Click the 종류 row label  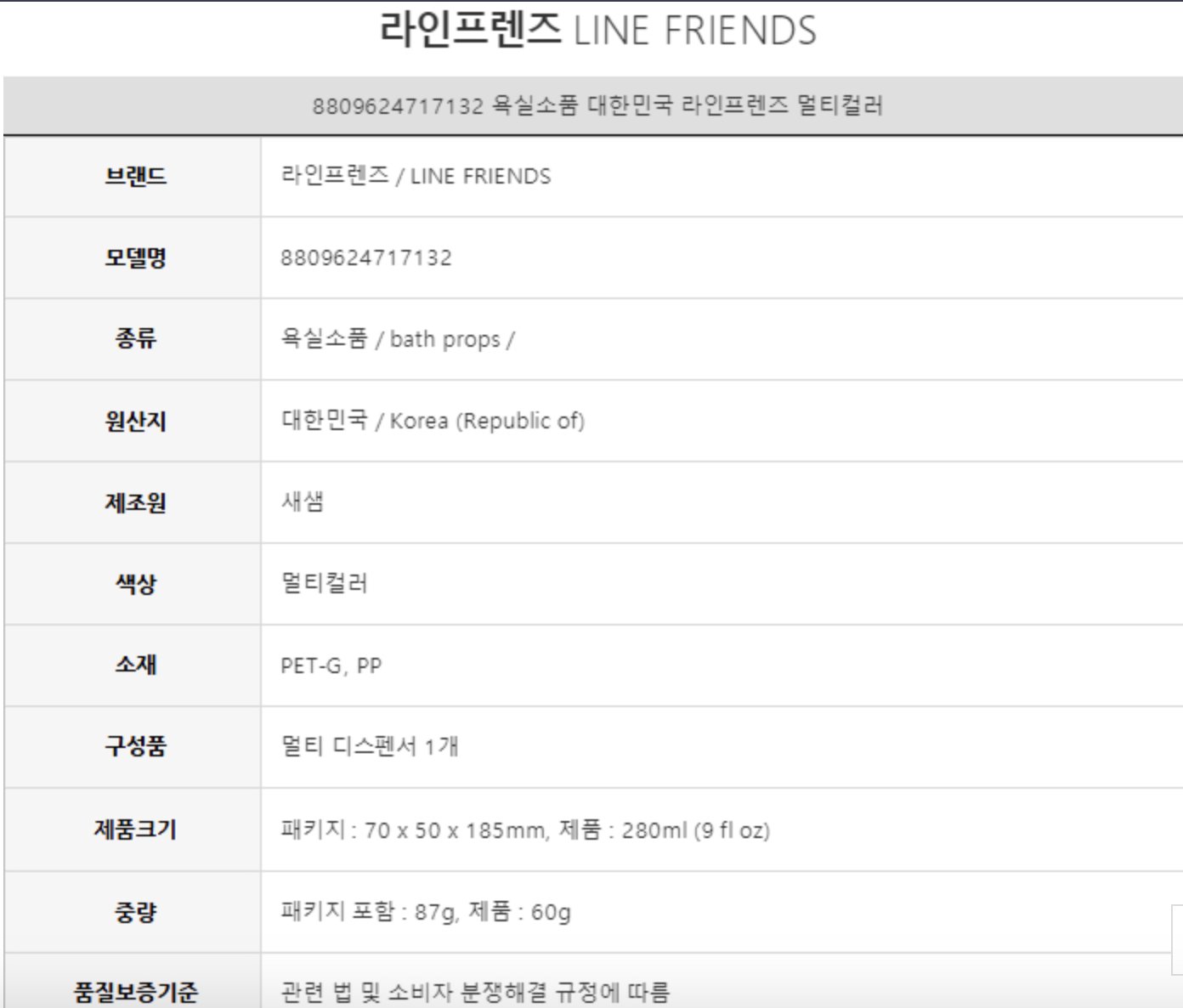[135, 339]
